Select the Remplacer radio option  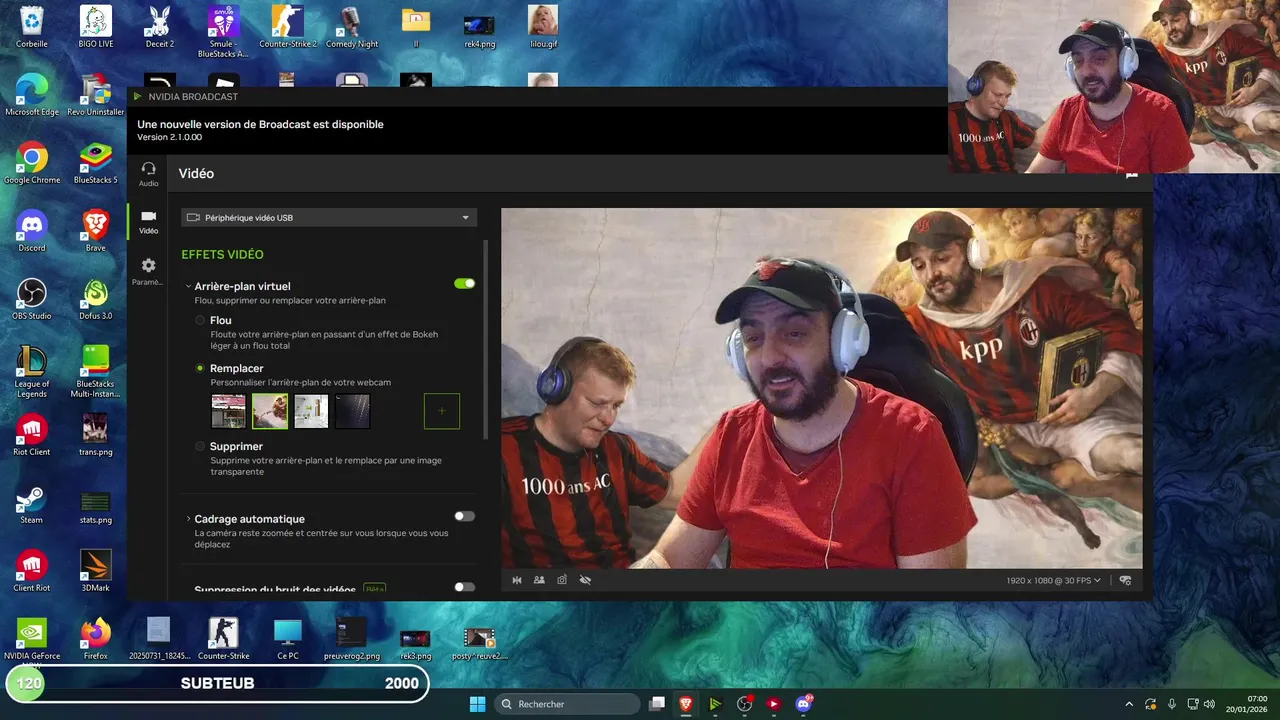[x=200, y=368]
